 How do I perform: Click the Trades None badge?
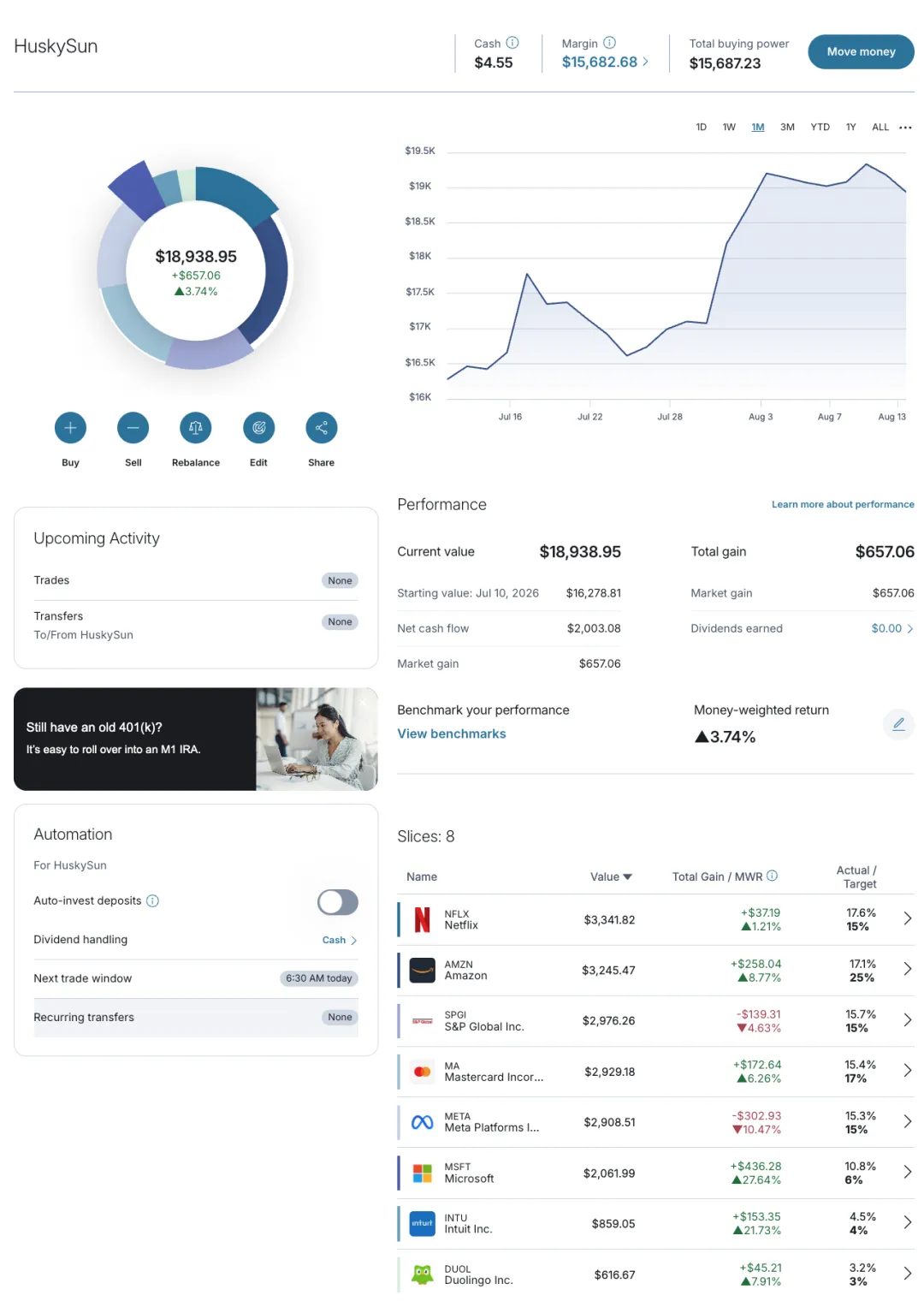pos(340,580)
